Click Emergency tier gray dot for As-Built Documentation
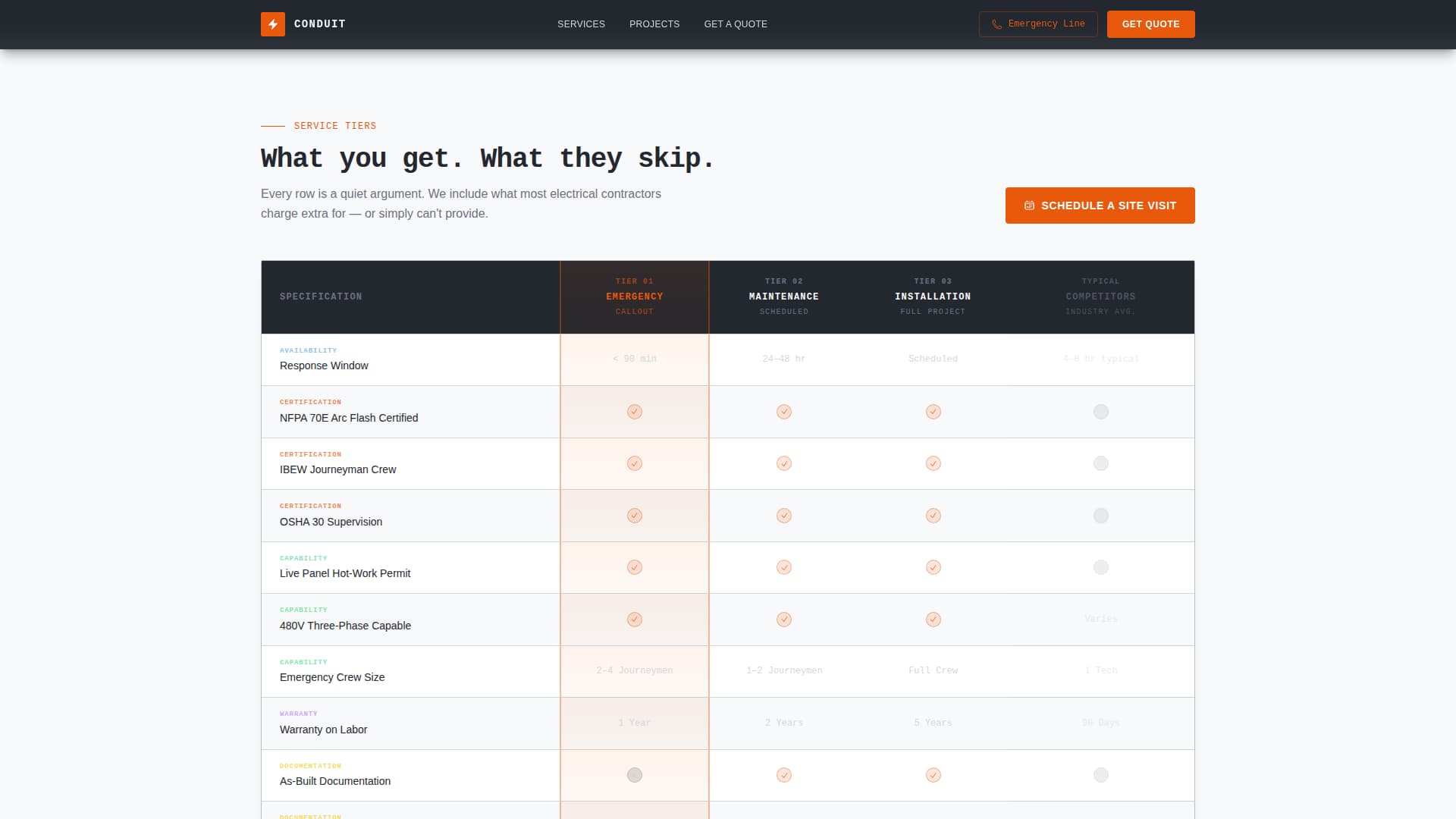Viewport: 1456px width, 819px height. 635,775
